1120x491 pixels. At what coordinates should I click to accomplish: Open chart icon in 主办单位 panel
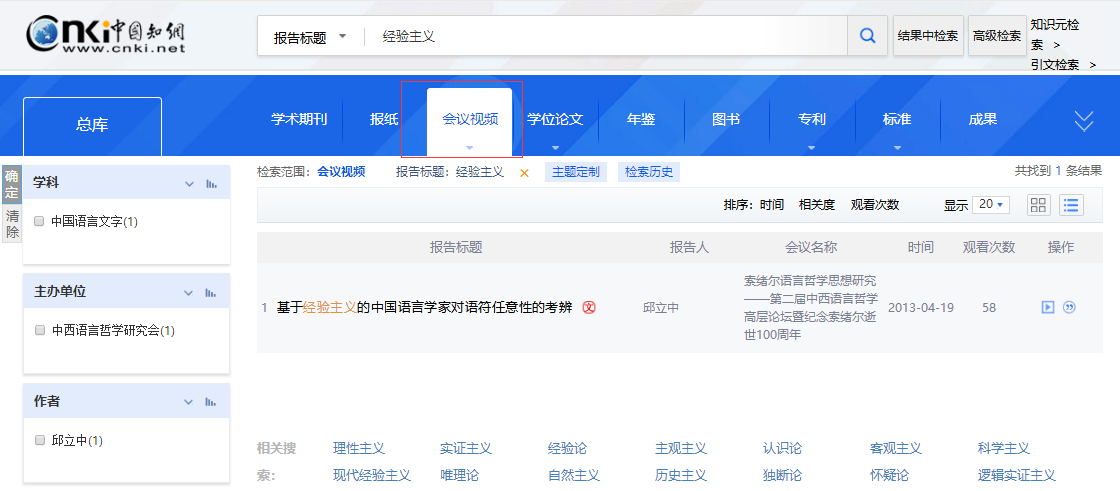click(211, 292)
